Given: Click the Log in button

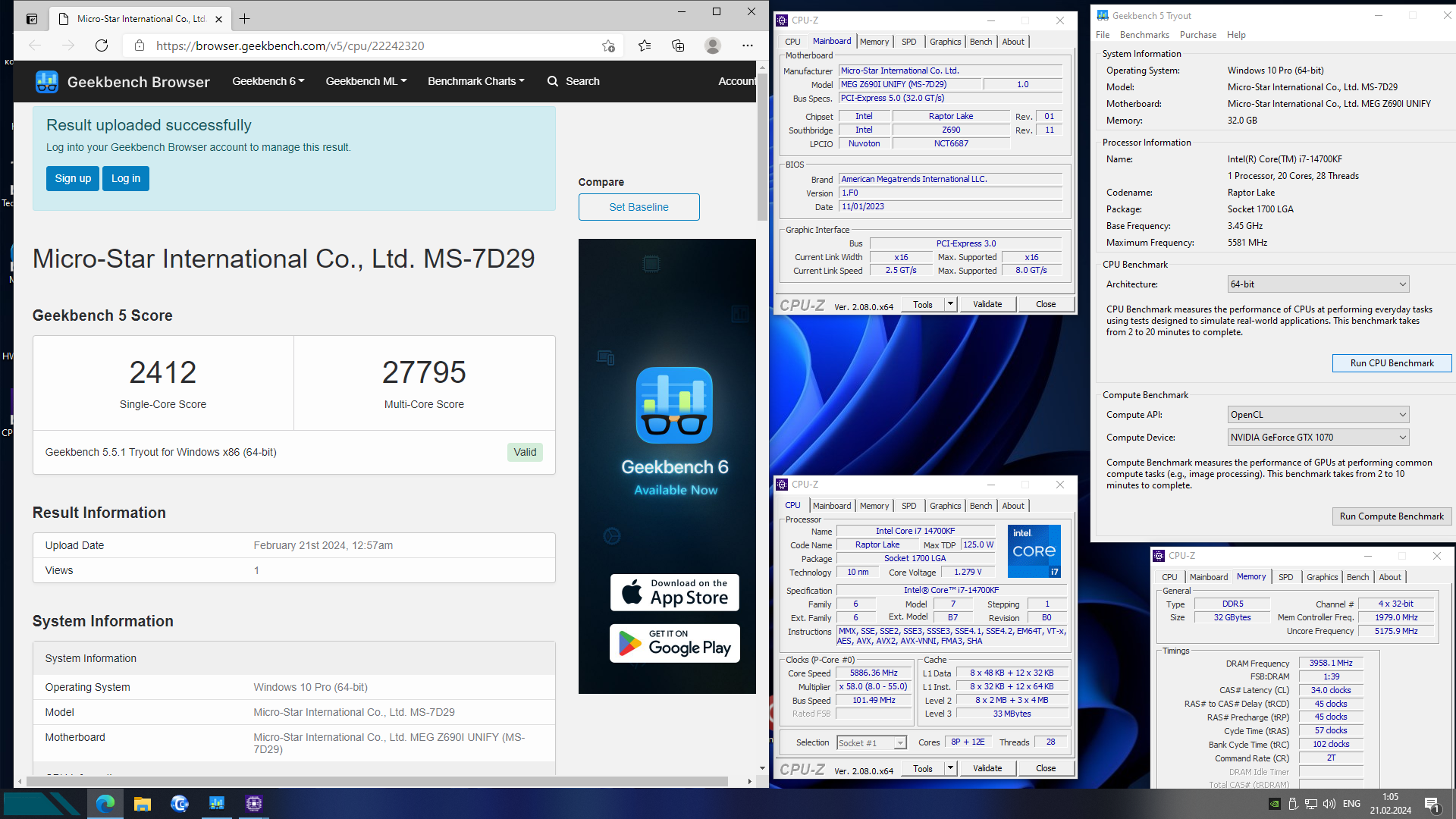Looking at the screenshot, I should click(x=126, y=179).
